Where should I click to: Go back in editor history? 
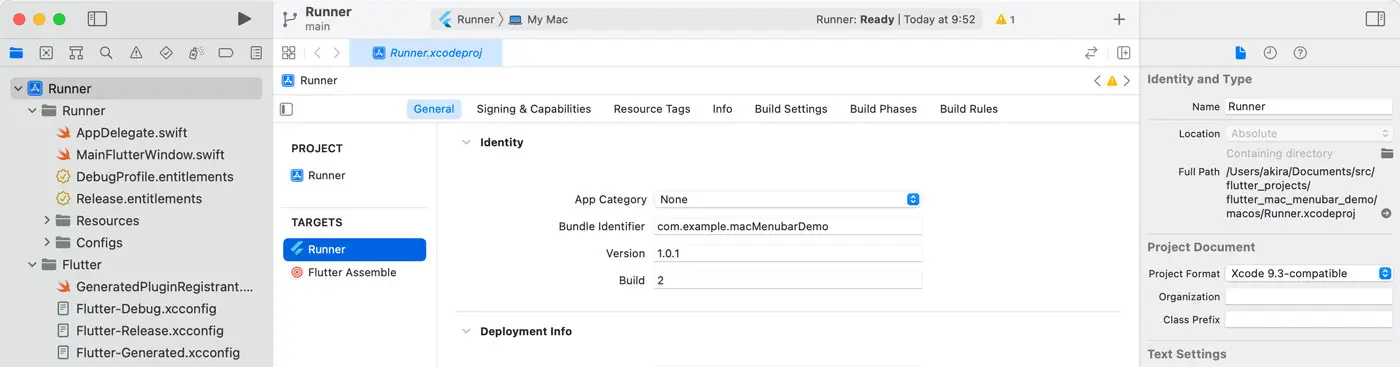click(x=317, y=53)
